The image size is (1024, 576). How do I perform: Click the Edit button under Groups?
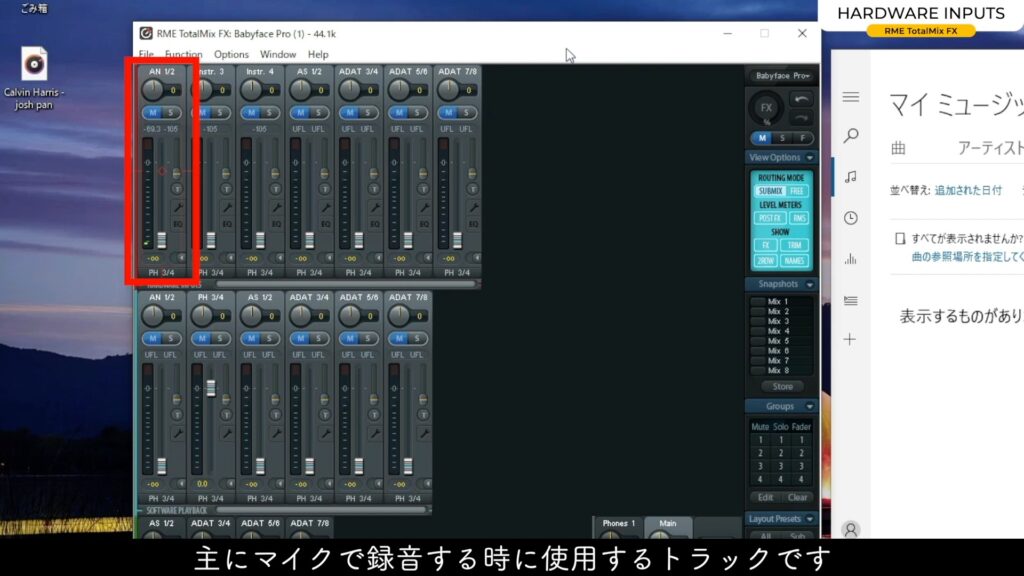(765, 498)
